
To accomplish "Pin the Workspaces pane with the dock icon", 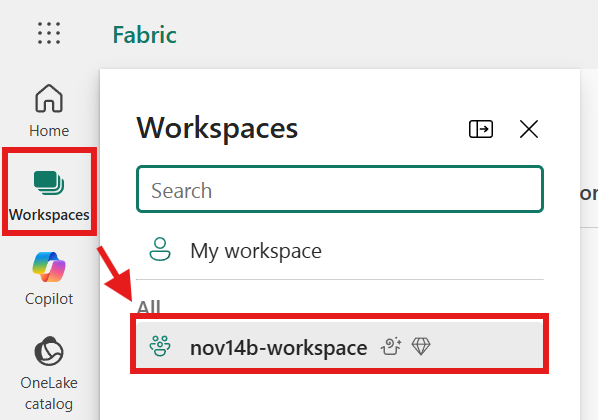I will pos(481,129).
